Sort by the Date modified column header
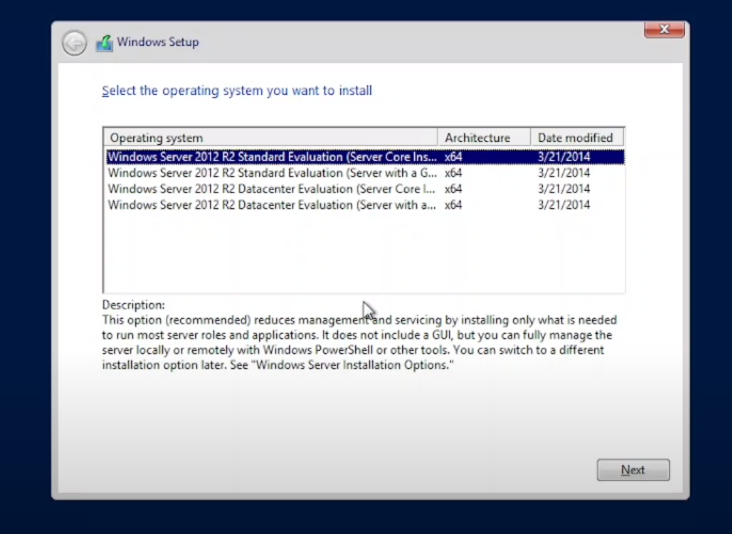The image size is (732, 534). 577,138
